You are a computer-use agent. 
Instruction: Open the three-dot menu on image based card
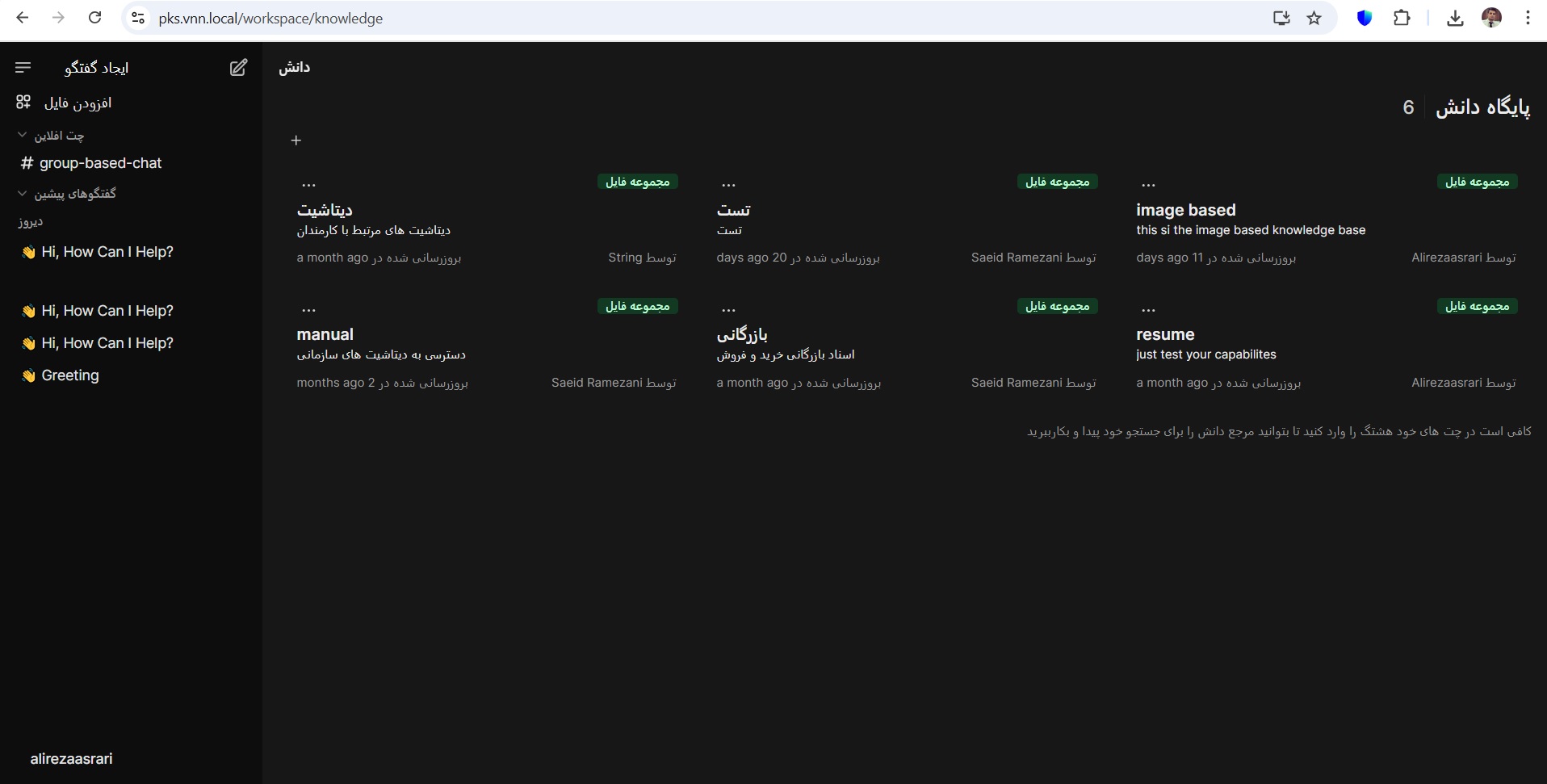point(1148,185)
